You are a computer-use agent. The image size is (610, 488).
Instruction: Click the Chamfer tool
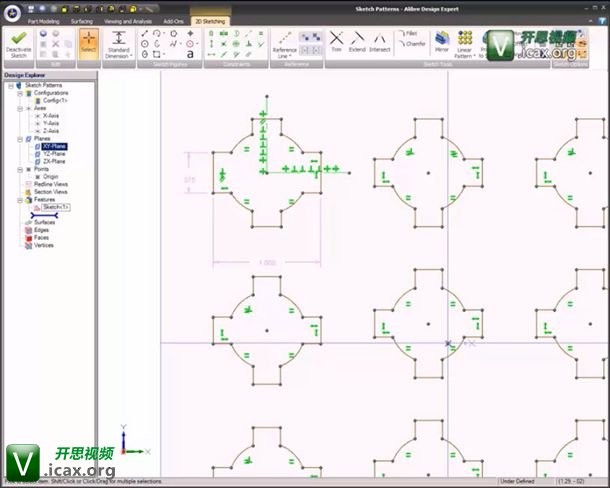[x=412, y=44]
